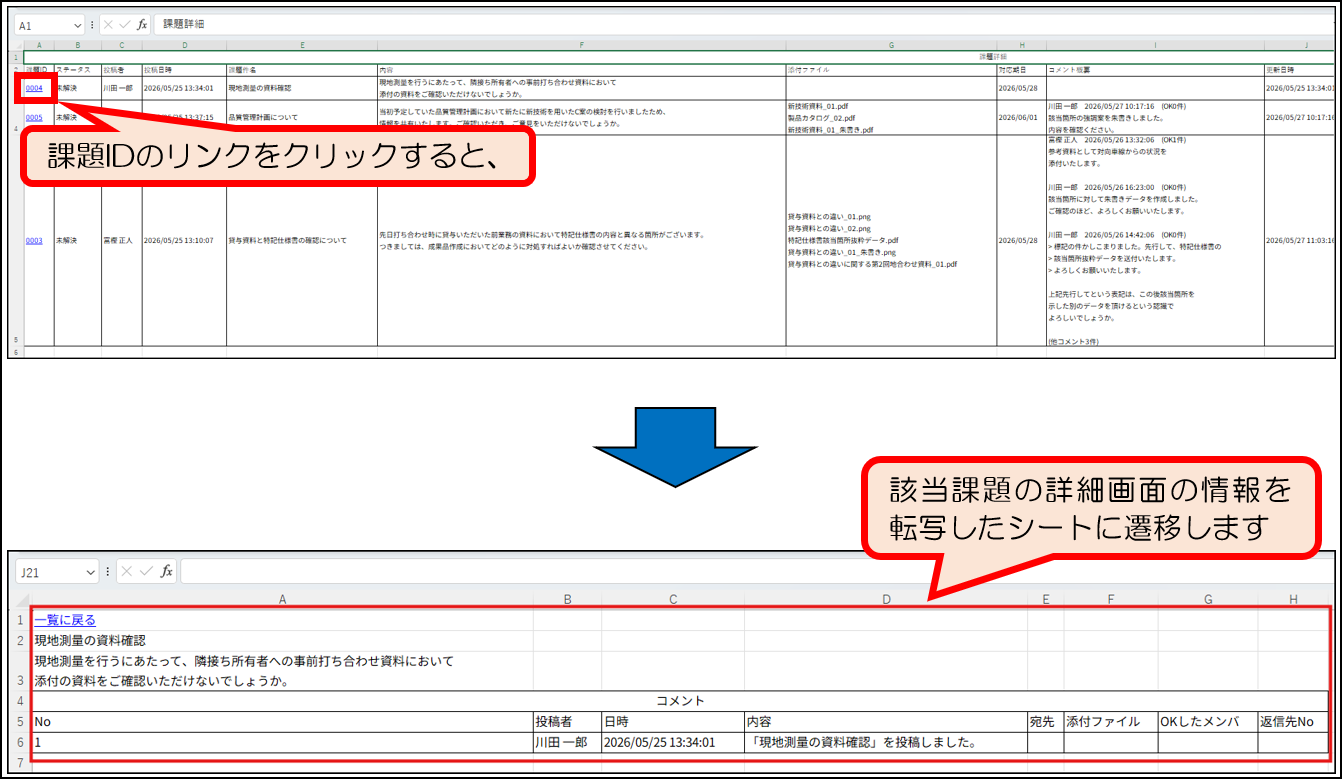
Task: Click the Insert Function fx icon in upper sheet
Action: click(x=142, y=24)
